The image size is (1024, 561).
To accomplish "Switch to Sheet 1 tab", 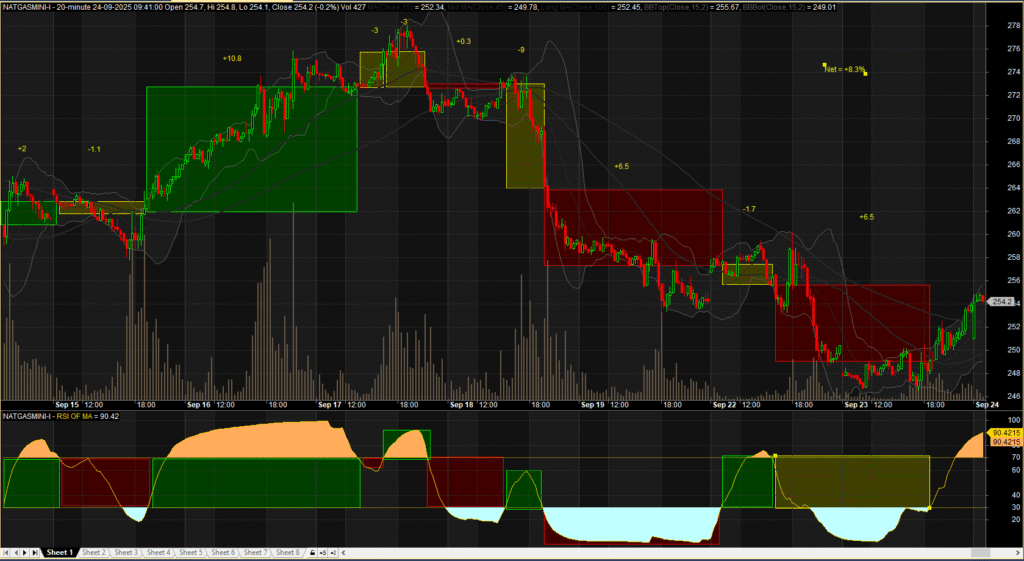I will coord(60,553).
